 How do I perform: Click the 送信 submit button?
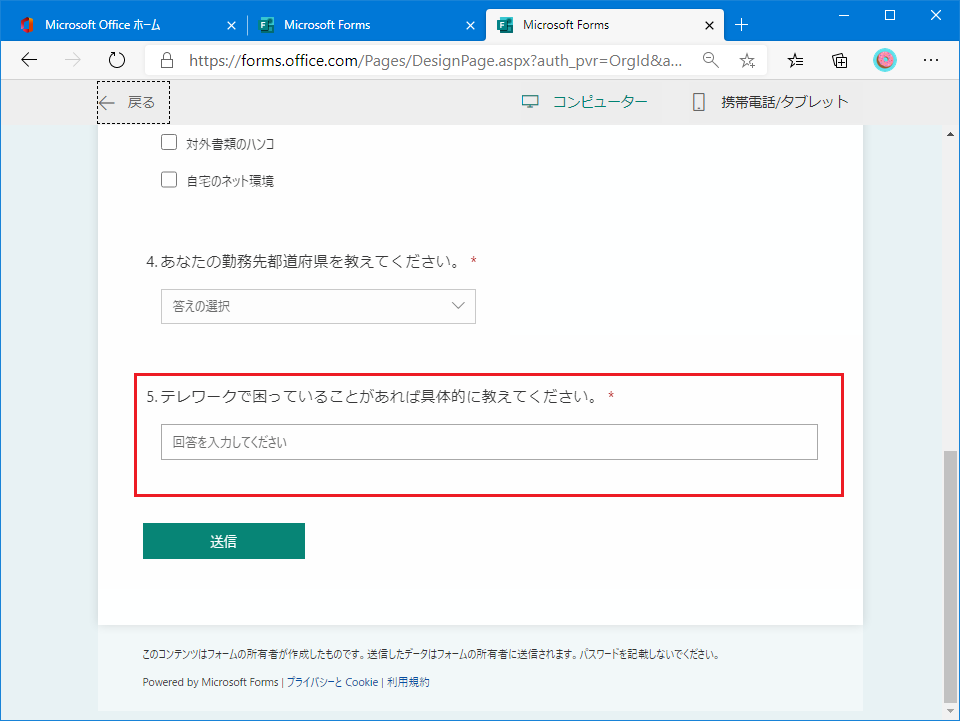point(224,541)
